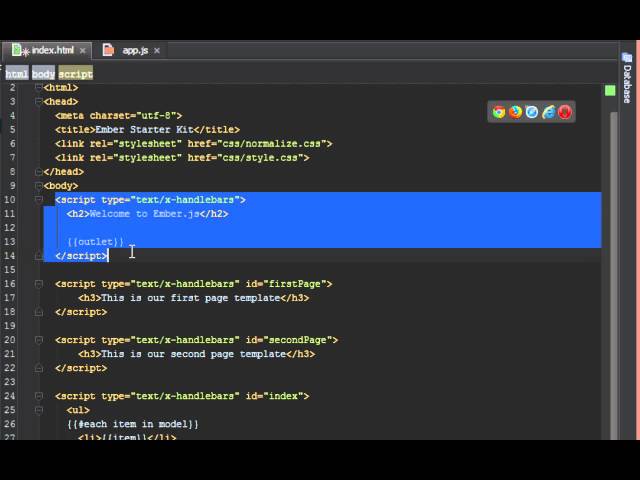This screenshot has width=640, height=480.
Task: Collapse the body tag on line 9
Action: point(38,186)
